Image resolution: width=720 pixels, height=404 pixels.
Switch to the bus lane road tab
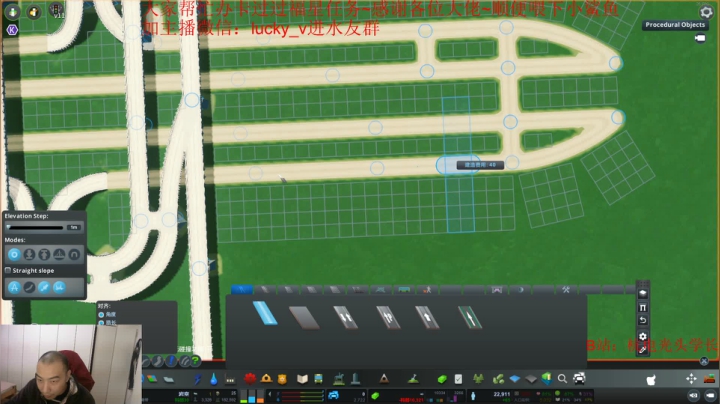[404, 289]
